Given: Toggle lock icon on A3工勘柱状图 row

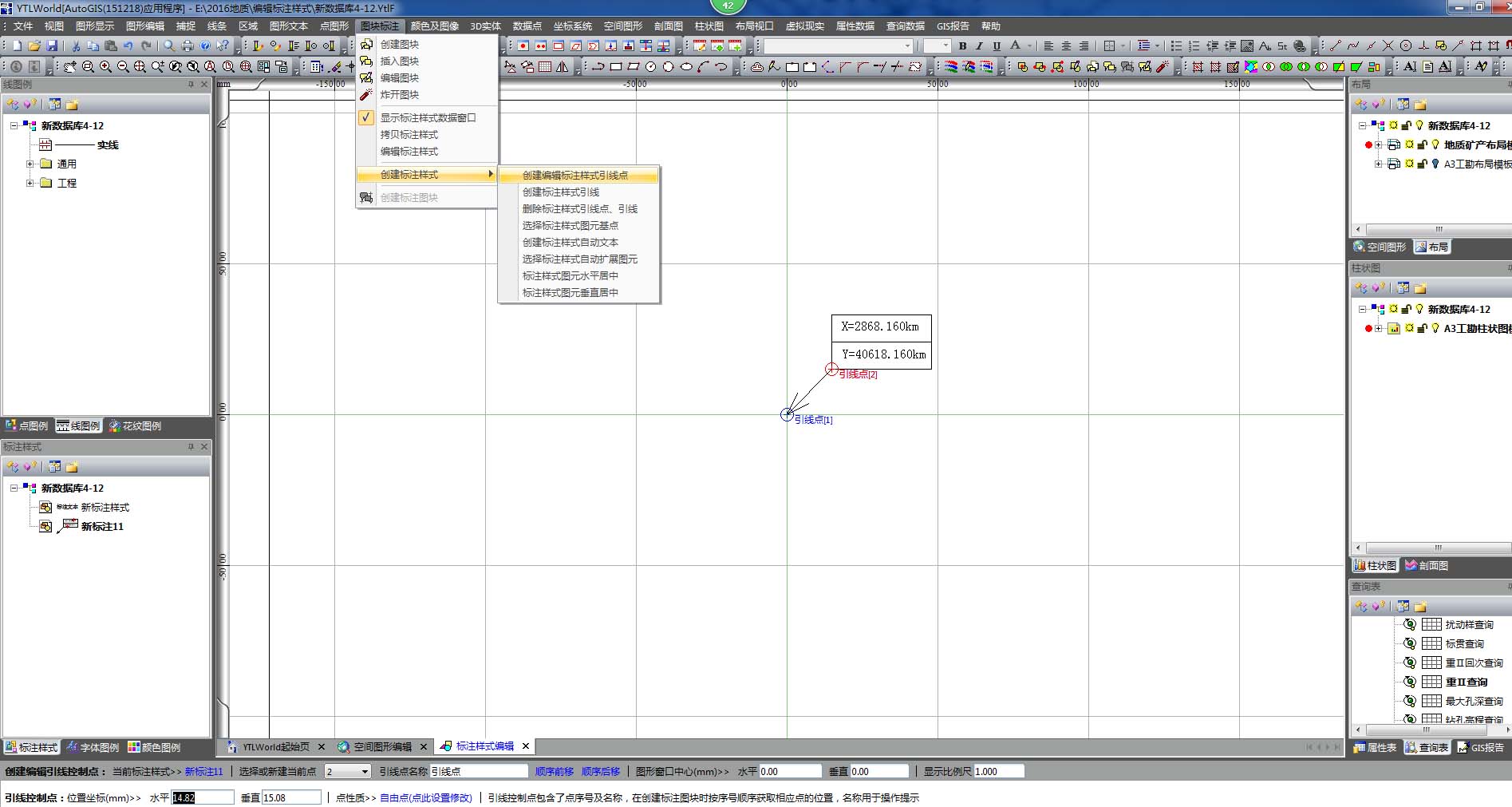Looking at the screenshot, I should tap(1422, 328).
